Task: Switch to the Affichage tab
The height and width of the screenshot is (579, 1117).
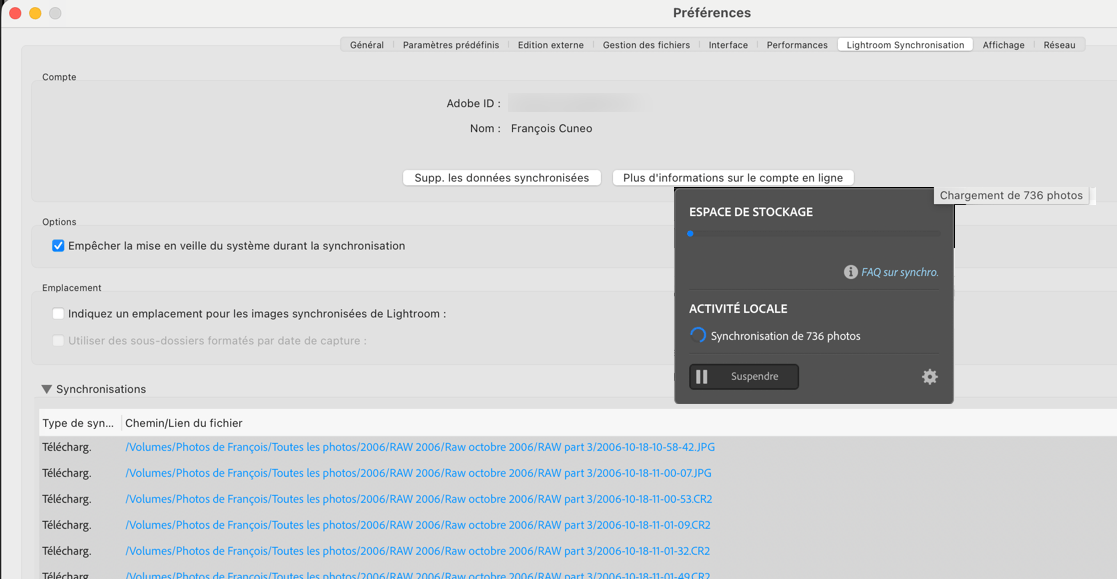Action: 1003,44
